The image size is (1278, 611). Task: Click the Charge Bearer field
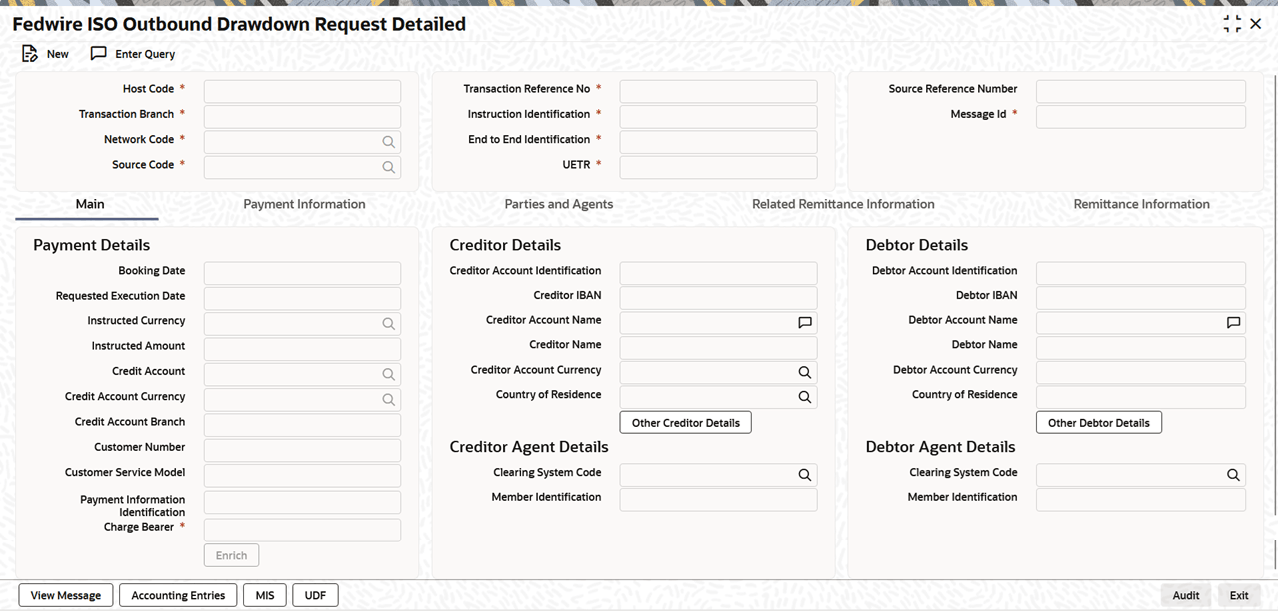(x=302, y=529)
